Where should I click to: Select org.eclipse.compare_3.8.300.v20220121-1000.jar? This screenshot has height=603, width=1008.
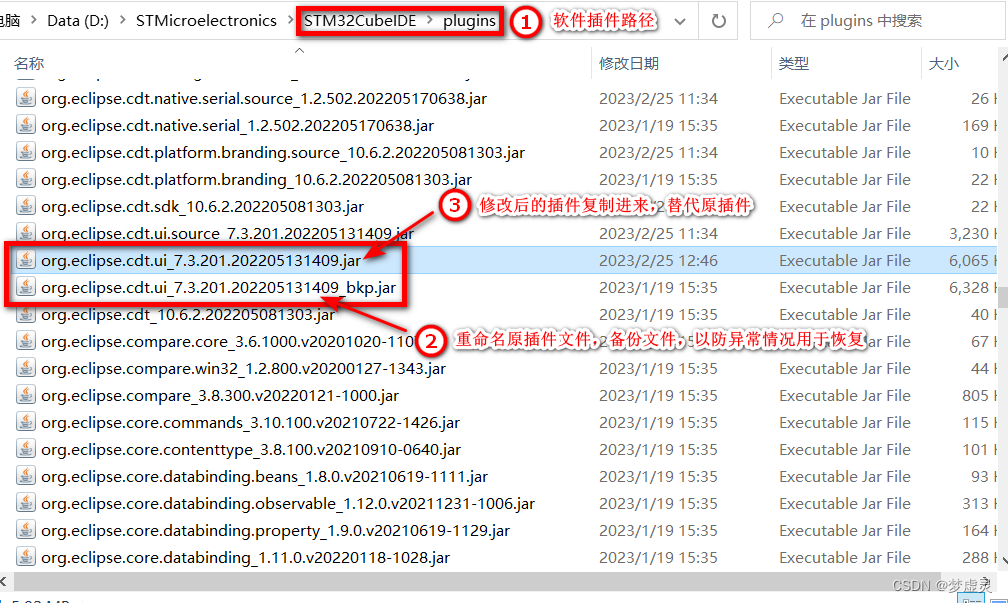220,395
